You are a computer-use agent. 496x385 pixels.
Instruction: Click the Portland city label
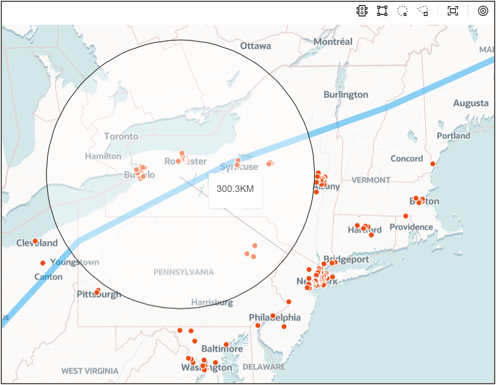[x=453, y=136]
